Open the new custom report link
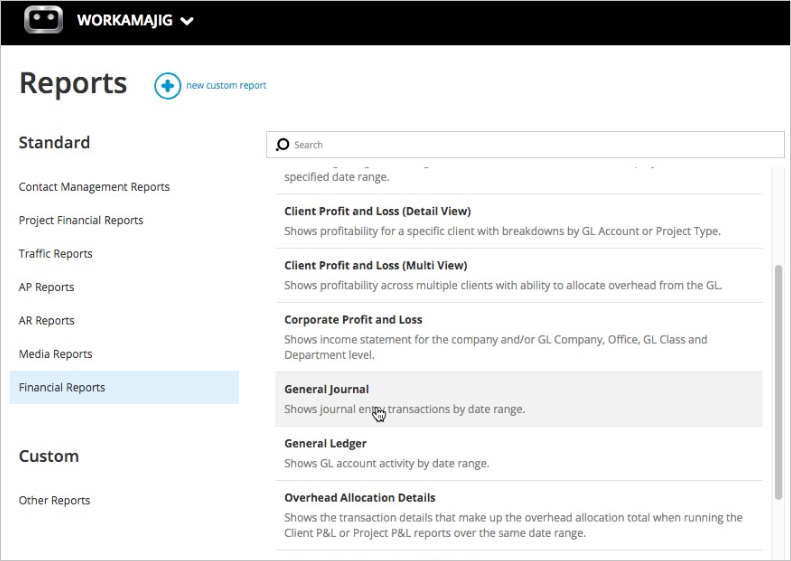Image resolution: width=791 pixels, height=561 pixels. coord(226,86)
